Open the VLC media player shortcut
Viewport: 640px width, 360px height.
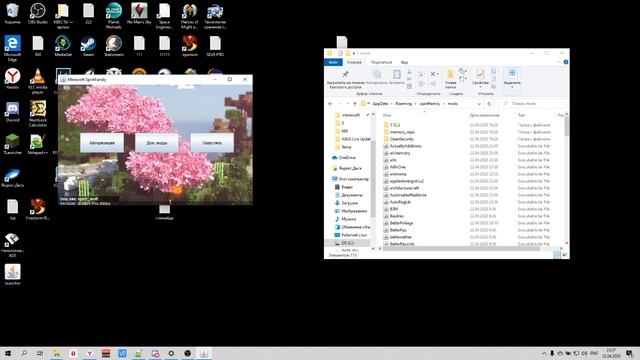pyautogui.click(x=38, y=80)
